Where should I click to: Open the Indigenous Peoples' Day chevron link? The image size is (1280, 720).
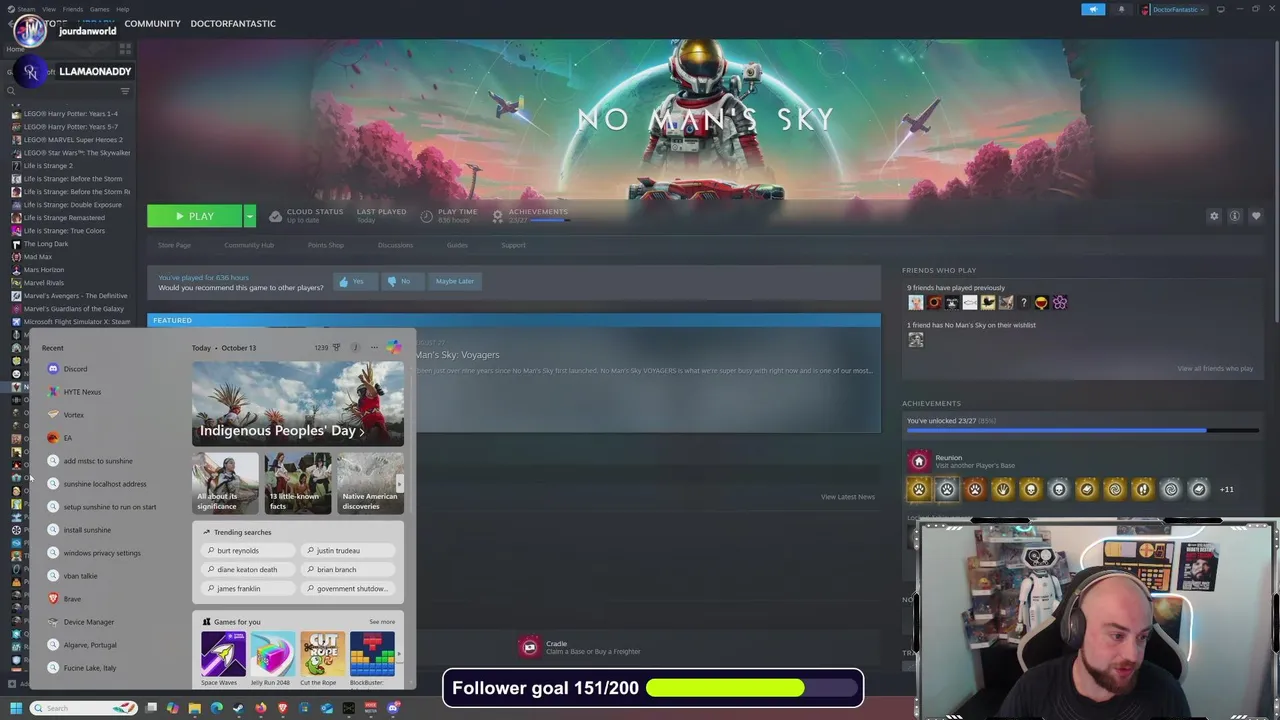pyautogui.click(x=362, y=432)
